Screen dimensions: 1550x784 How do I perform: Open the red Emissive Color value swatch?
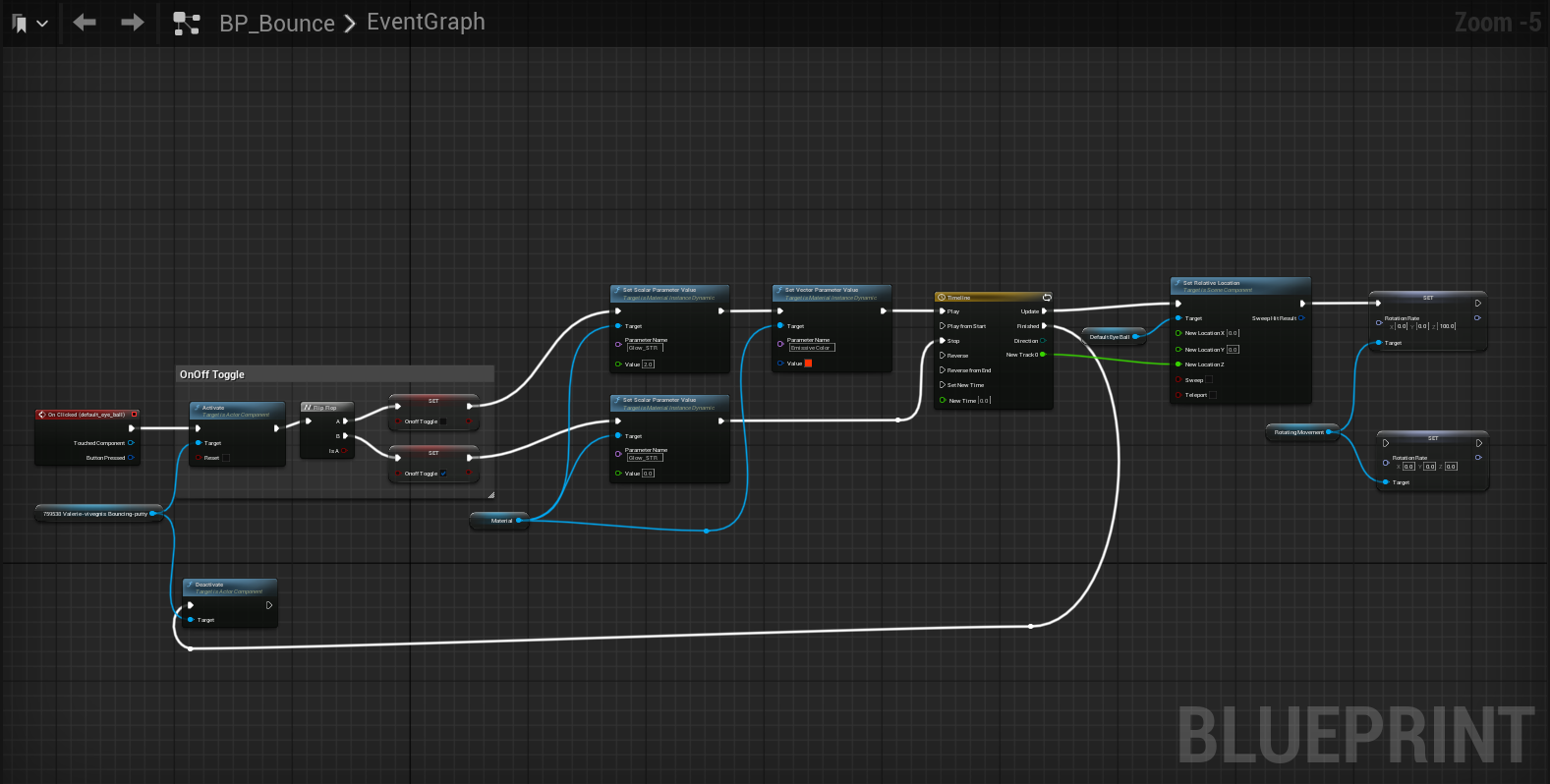point(808,364)
